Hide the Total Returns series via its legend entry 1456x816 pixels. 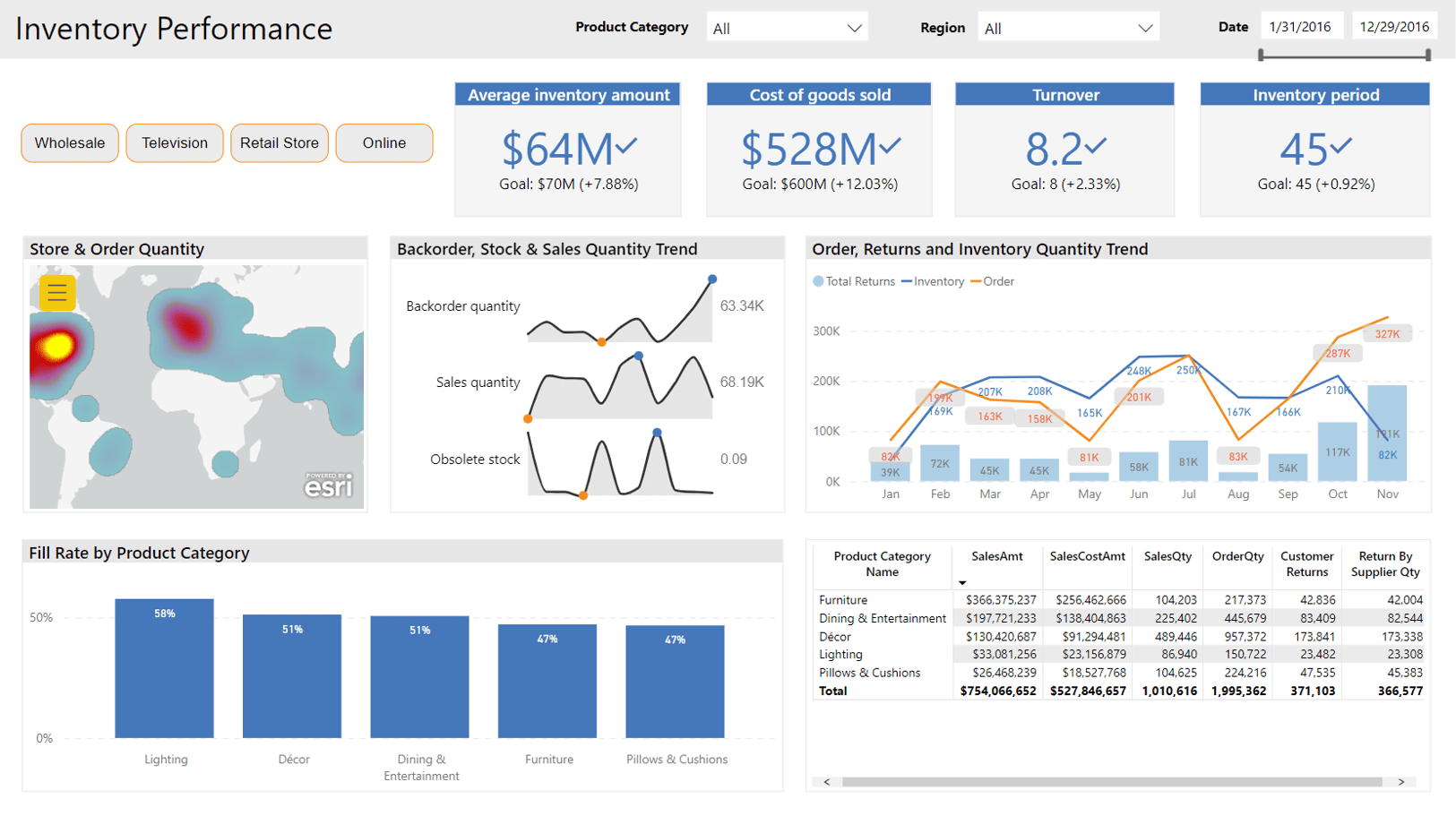(x=853, y=281)
